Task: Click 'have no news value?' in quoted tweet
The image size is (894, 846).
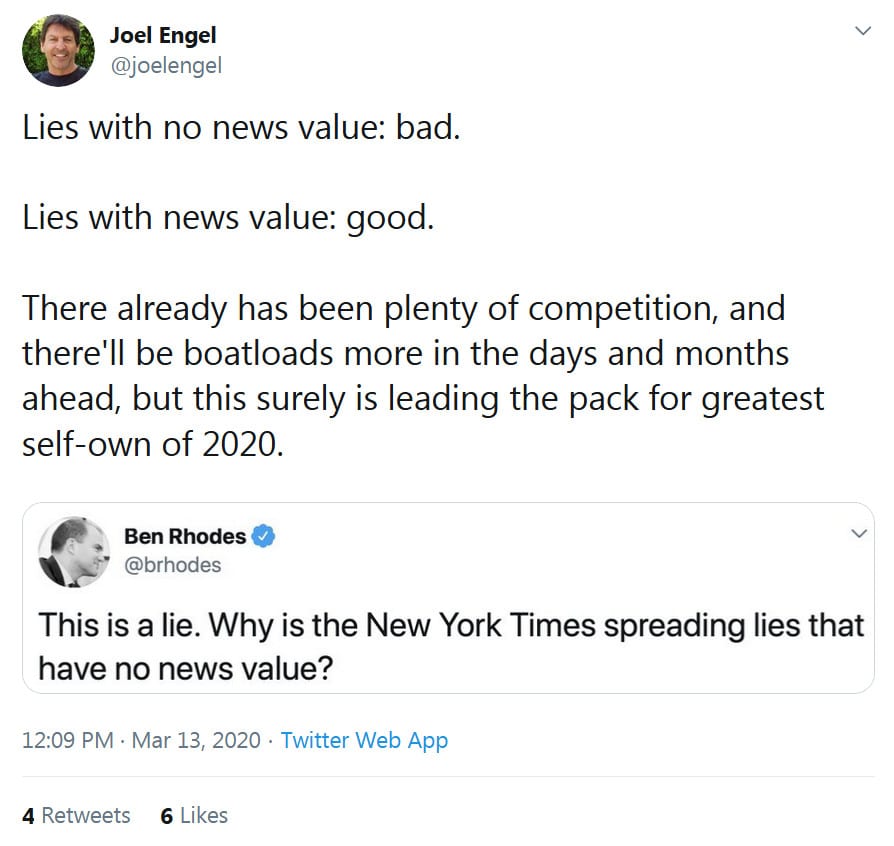Action: pyautogui.click(x=185, y=668)
